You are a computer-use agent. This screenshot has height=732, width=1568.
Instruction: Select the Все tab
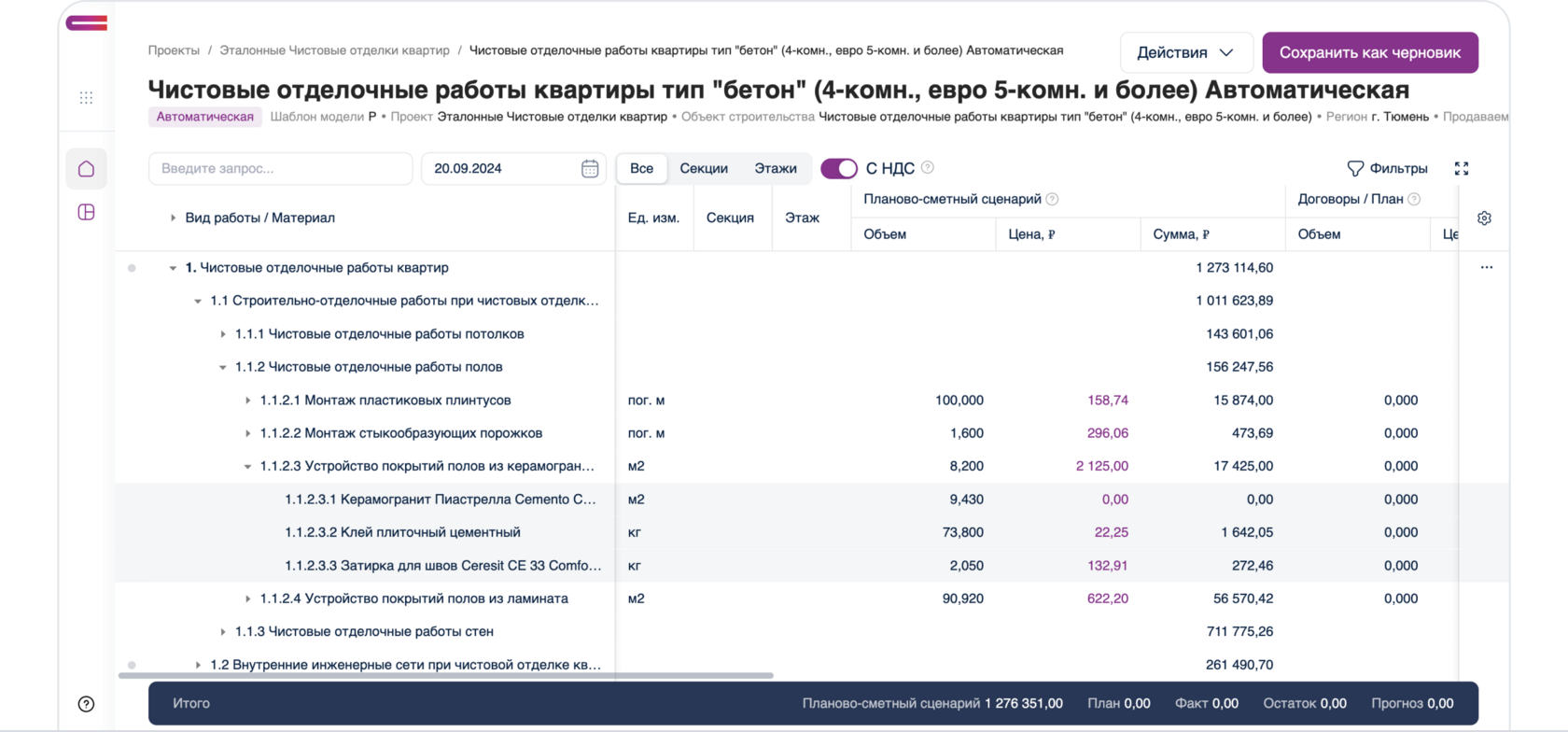[641, 168]
